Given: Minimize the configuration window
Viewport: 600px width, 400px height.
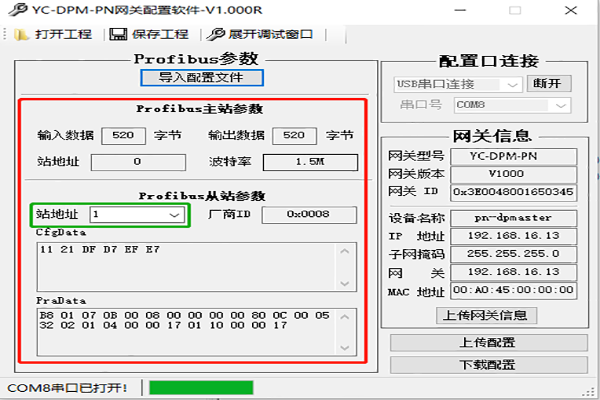Looking at the screenshot, I should click(460, 10).
